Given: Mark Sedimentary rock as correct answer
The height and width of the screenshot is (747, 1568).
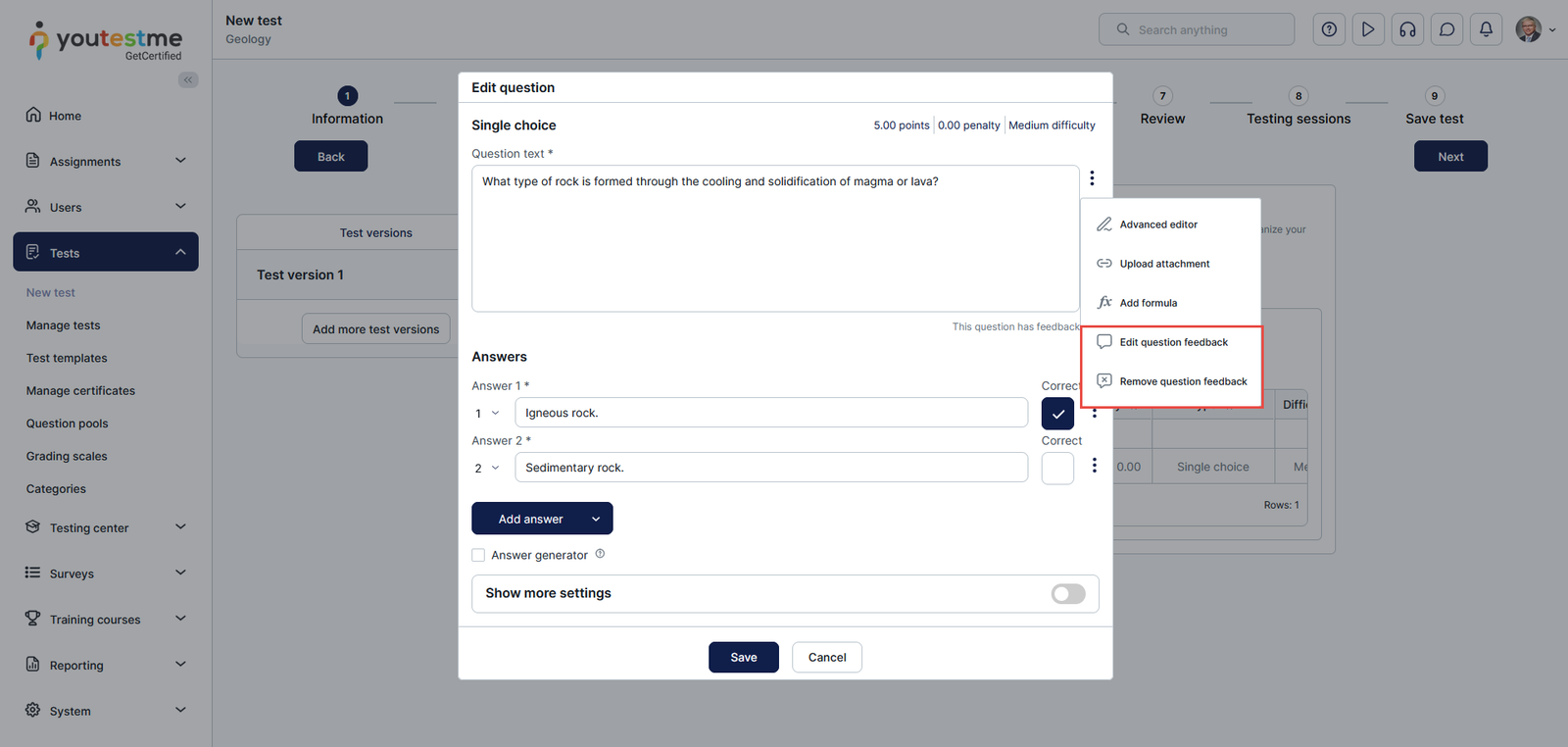Looking at the screenshot, I should 1057,469.
